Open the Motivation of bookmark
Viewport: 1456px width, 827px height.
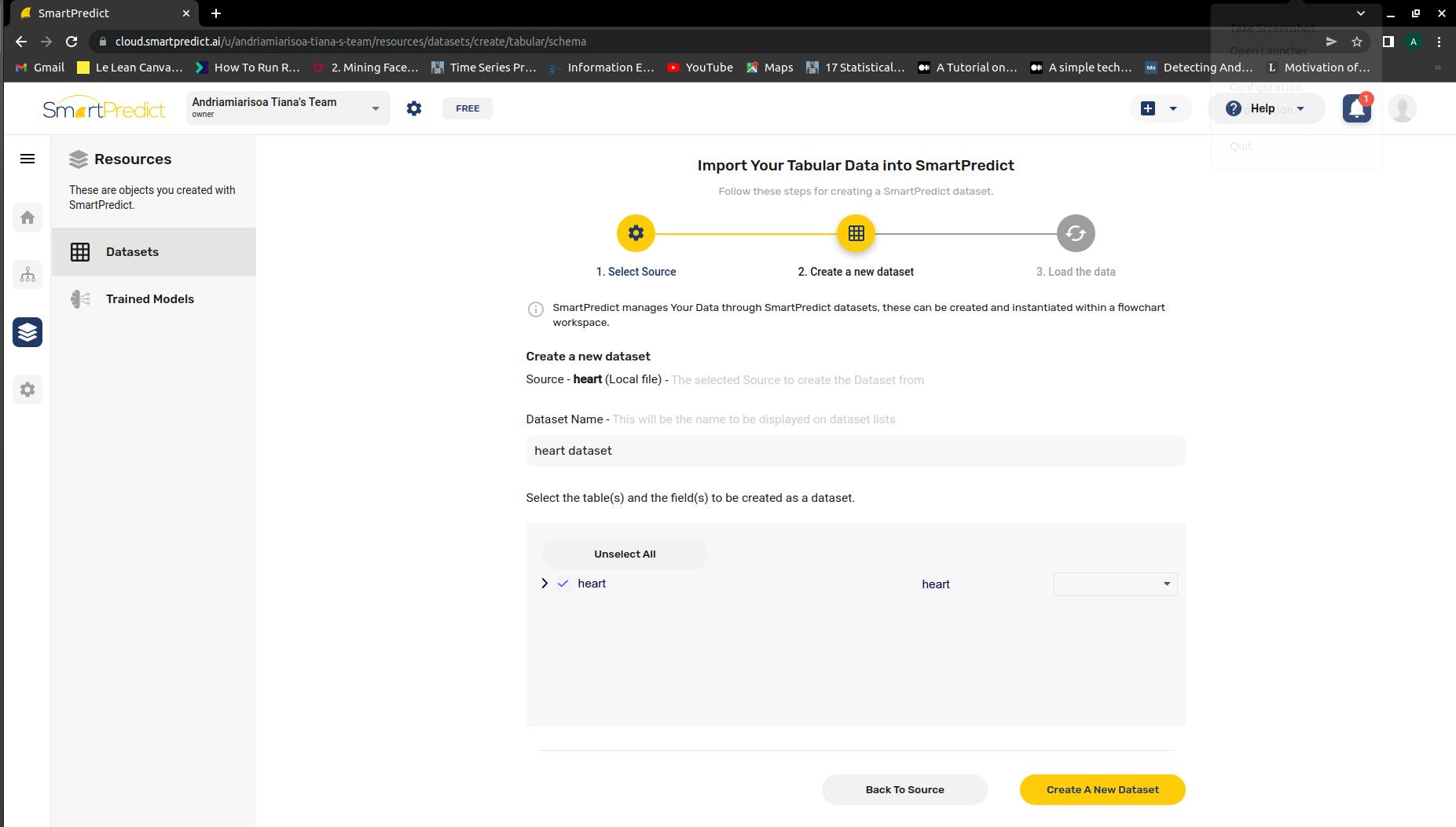point(1318,68)
